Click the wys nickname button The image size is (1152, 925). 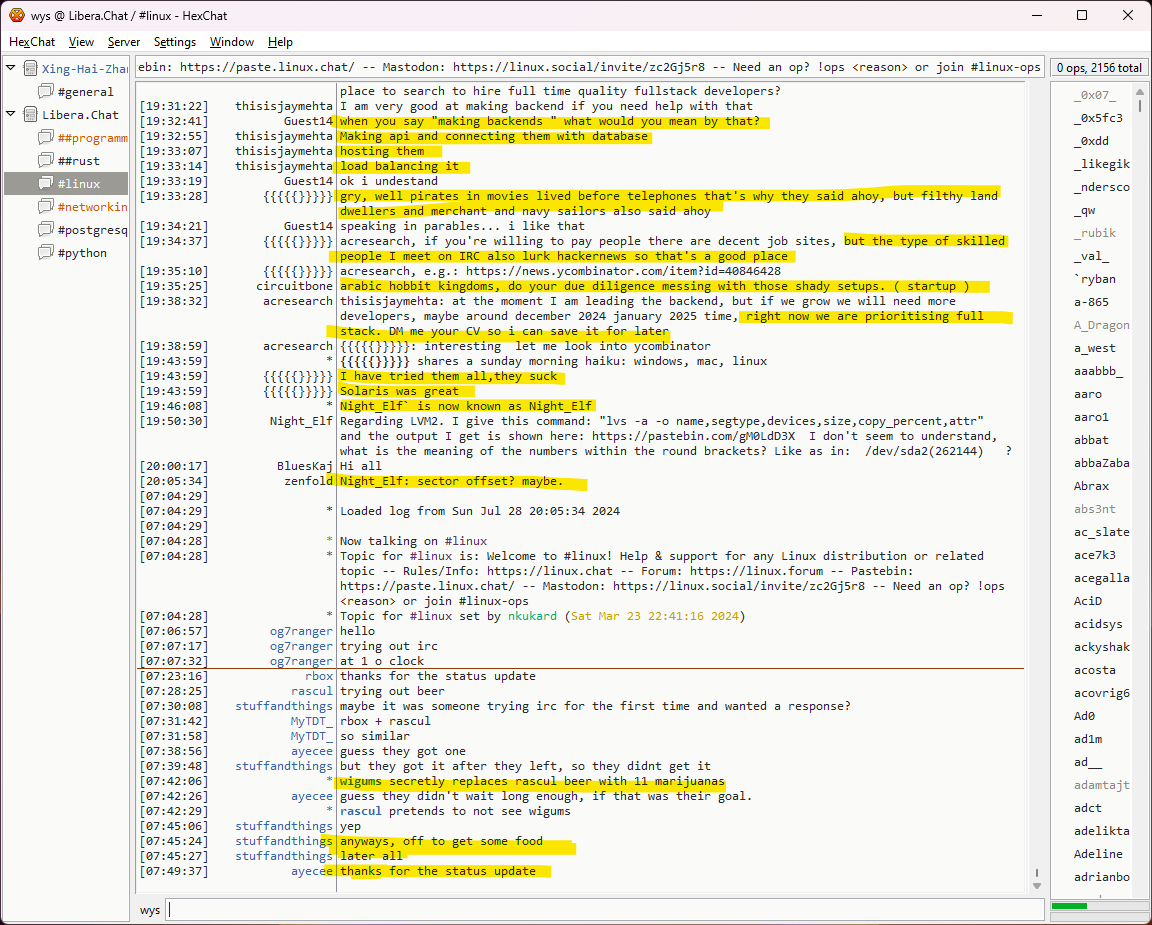150,910
